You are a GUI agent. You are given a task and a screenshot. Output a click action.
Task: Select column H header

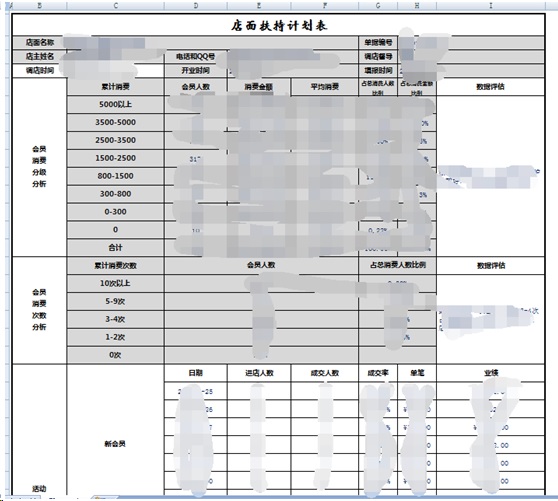[x=417, y=5]
